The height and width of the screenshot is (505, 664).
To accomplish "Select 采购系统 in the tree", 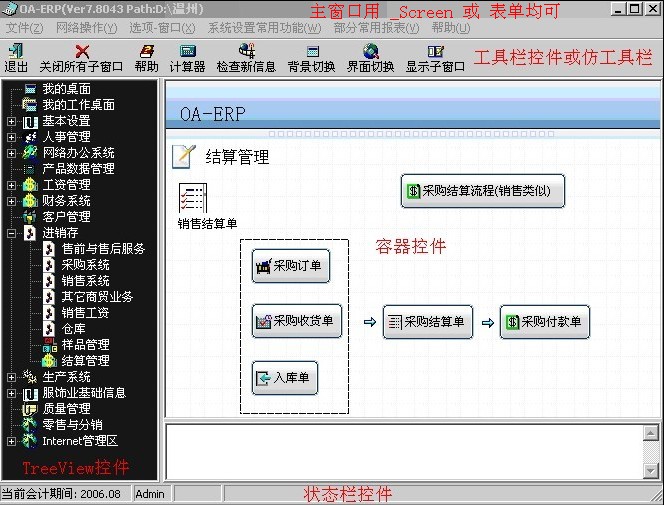I will tap(86, 265).
